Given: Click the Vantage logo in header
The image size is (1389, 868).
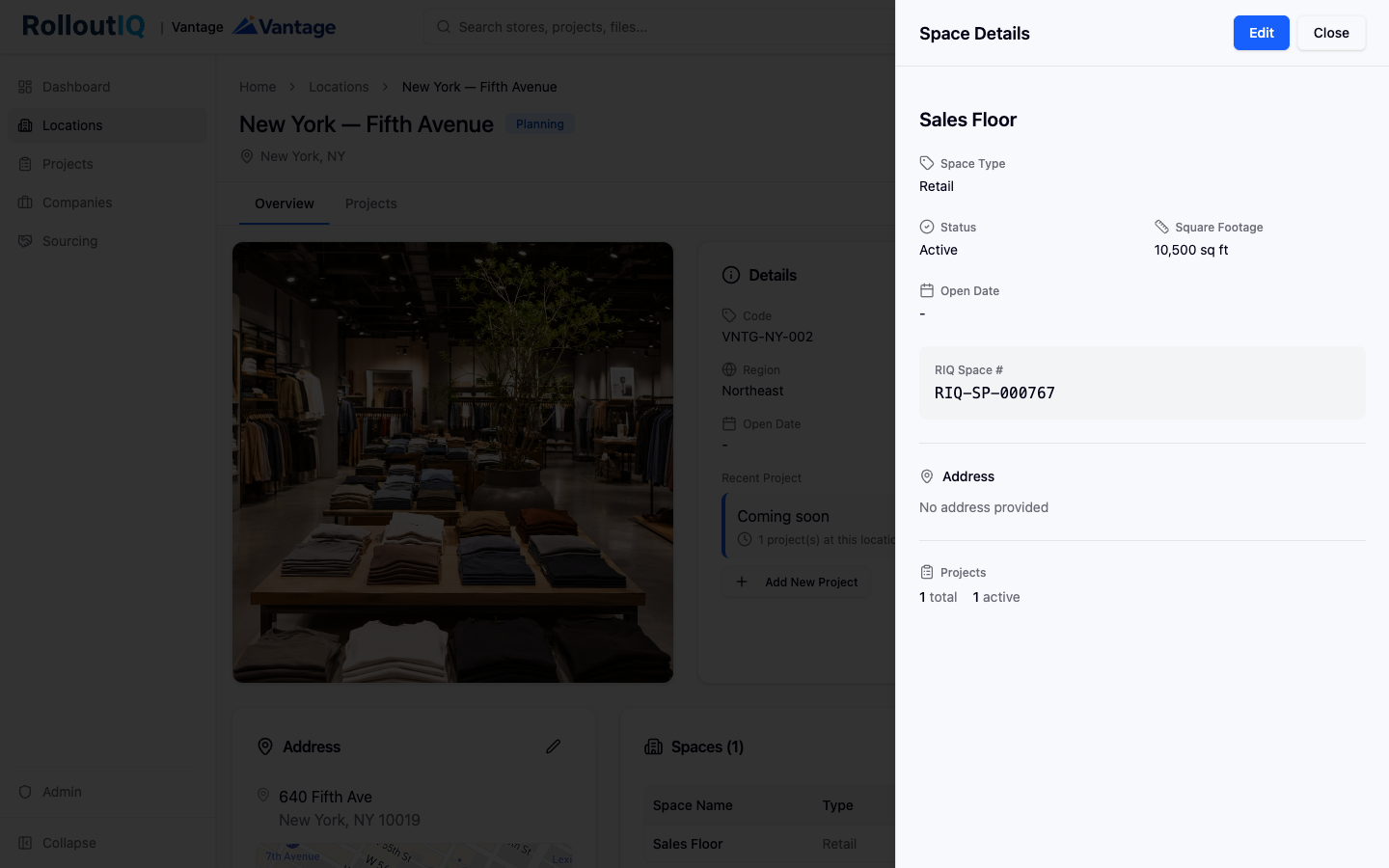Looking at the screenshot, I should 284,27.
